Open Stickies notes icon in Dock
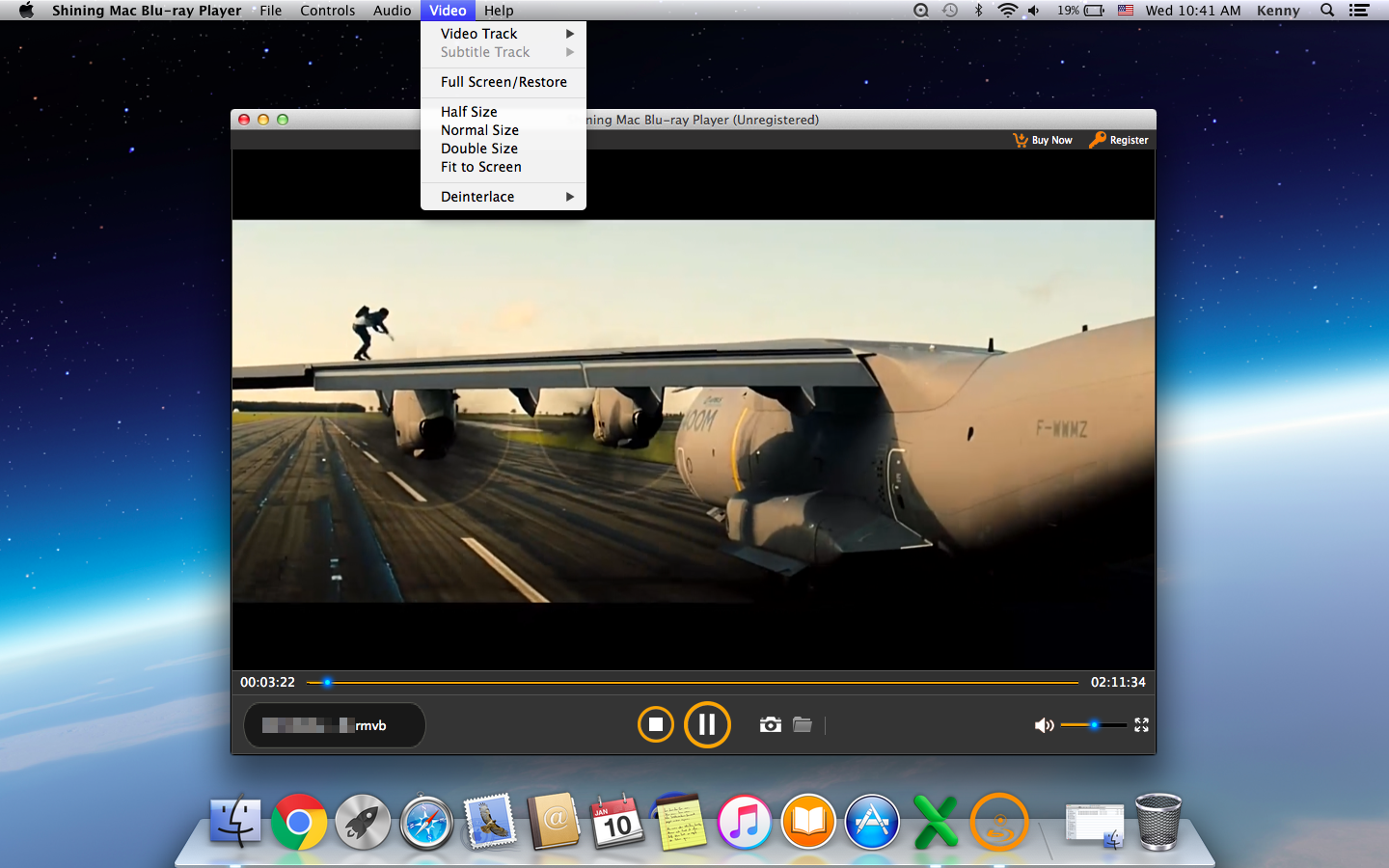Viewport: 1389px width, 868px height. coord(681,823)
